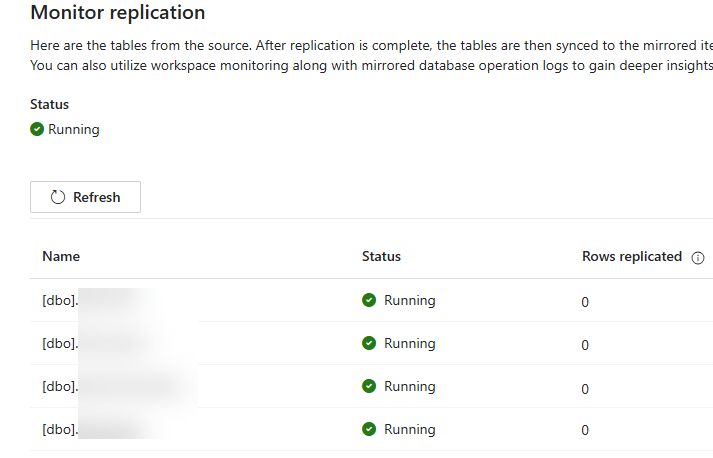Screen dimensions: 713x458
Task: Click the Rows replicated value in the second row
Action: click(x=585, y=345)
